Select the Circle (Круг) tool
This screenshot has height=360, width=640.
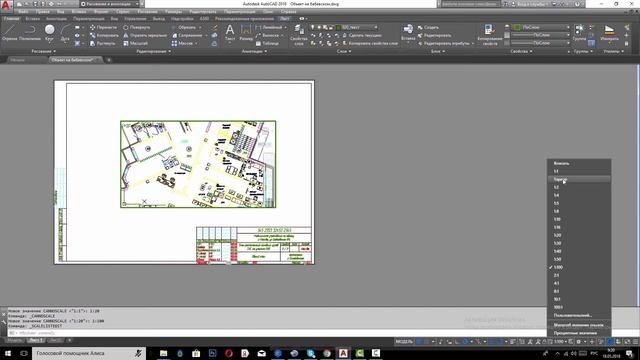[x=49, y=33]
